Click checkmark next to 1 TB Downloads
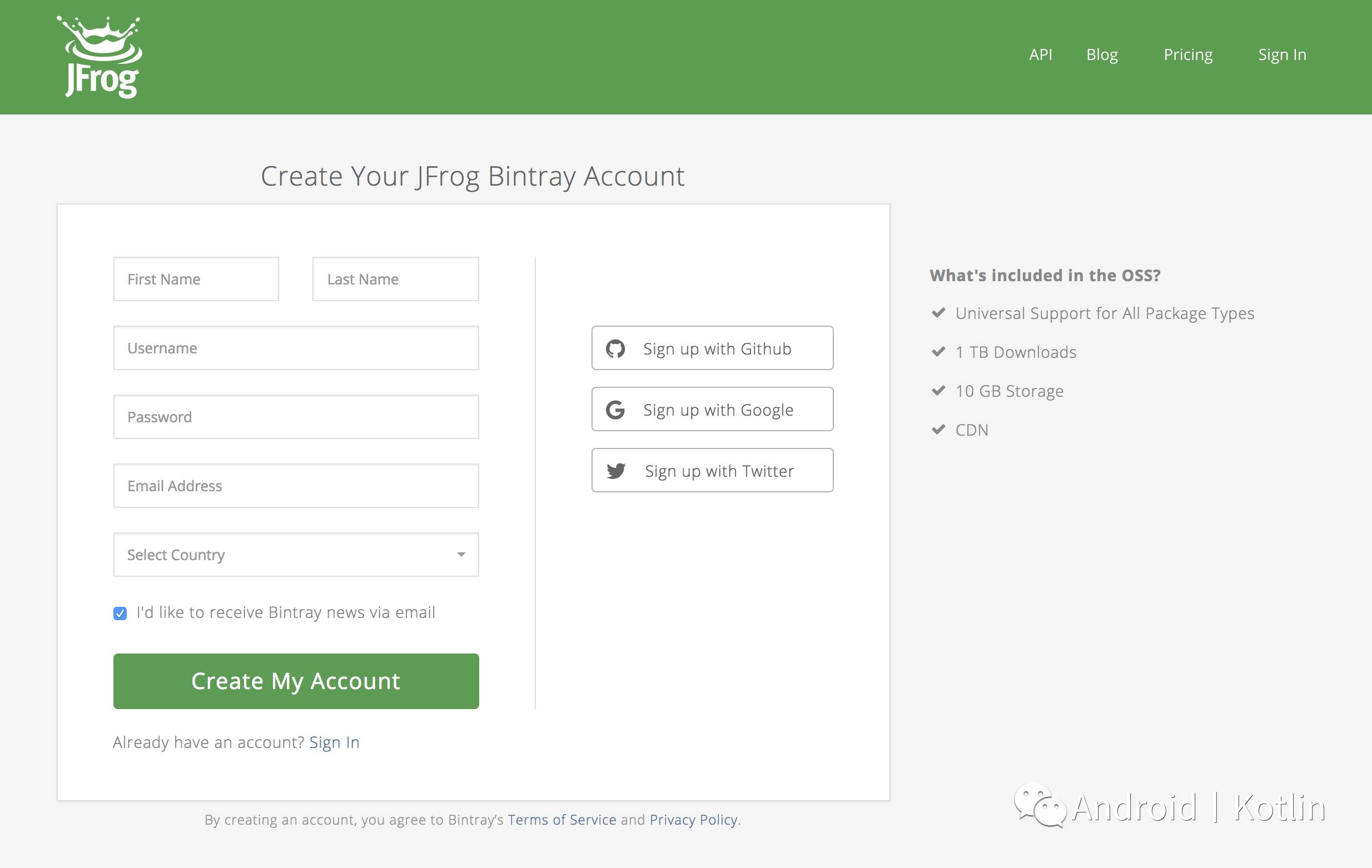Viewport: 1372px width, 868px height. pos(938,351)
